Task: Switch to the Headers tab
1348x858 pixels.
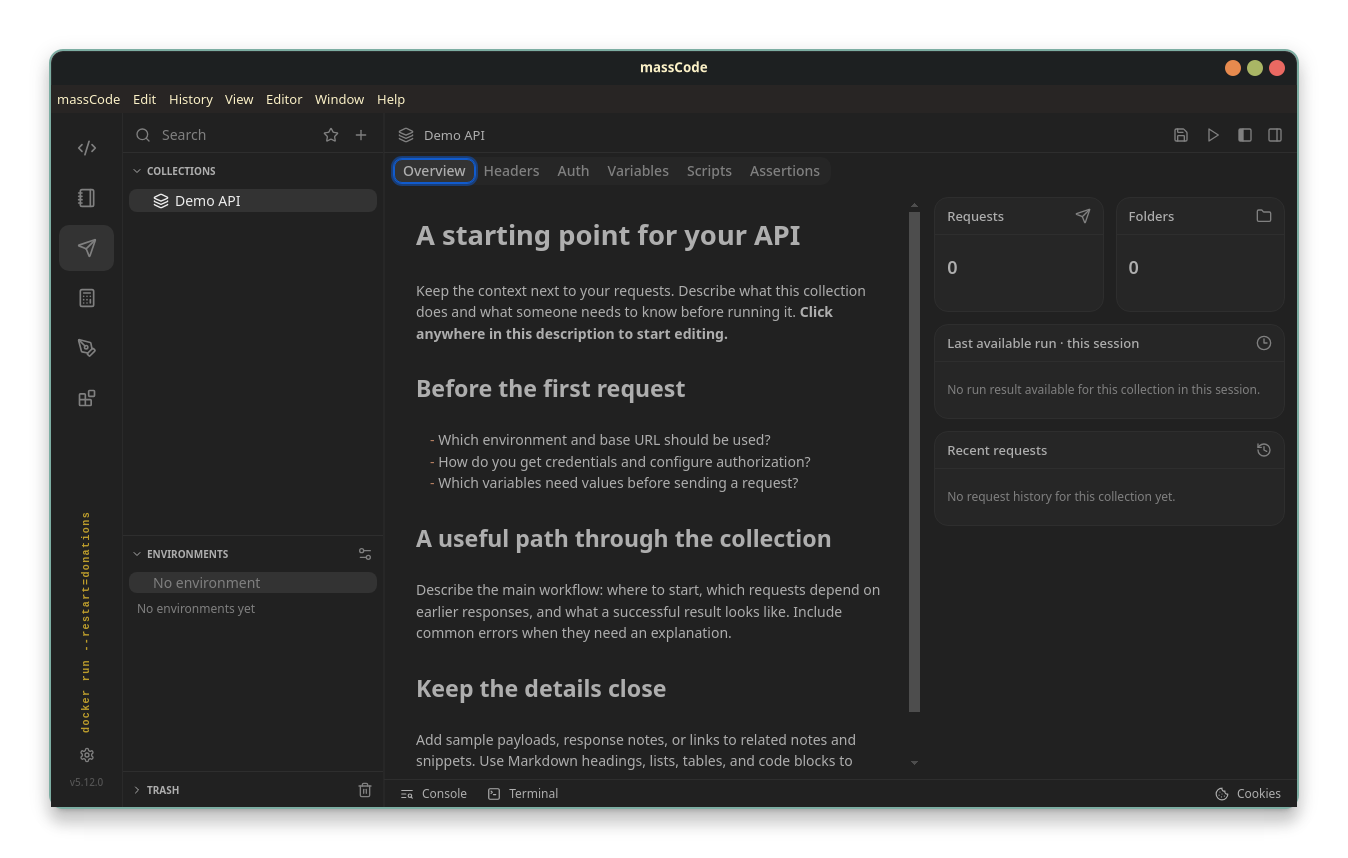Action: pos(511,171)
